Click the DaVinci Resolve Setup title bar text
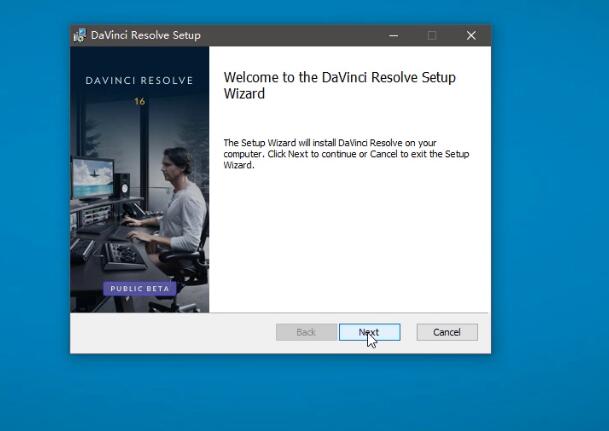This screenshot has height=431, width=609. [x=146, y=35]
